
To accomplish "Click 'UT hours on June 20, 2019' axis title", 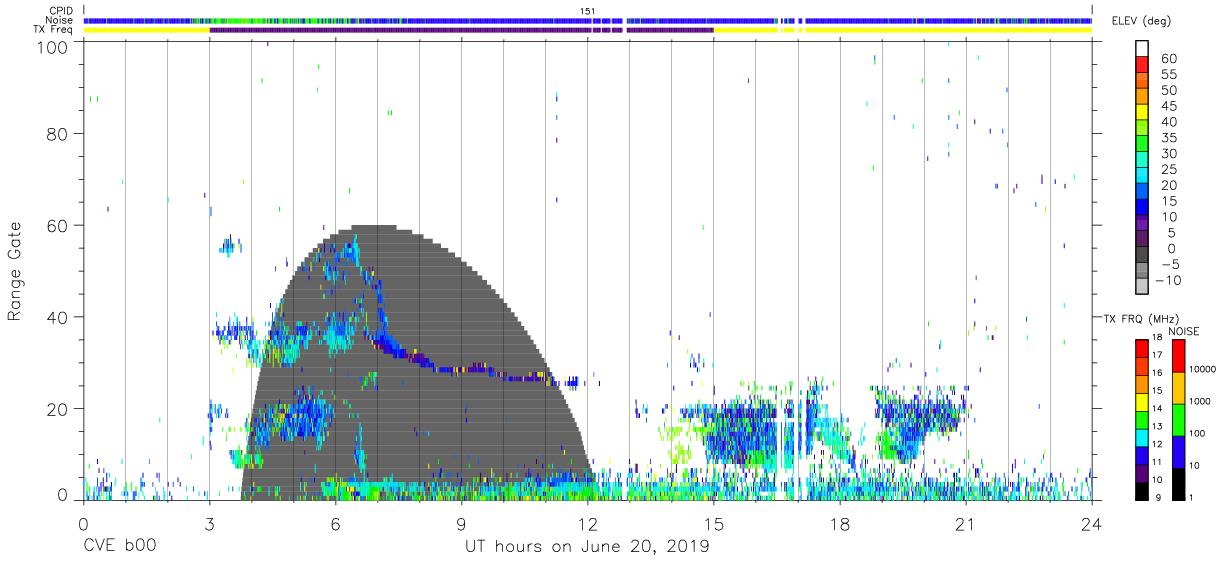I will point(587,547).
